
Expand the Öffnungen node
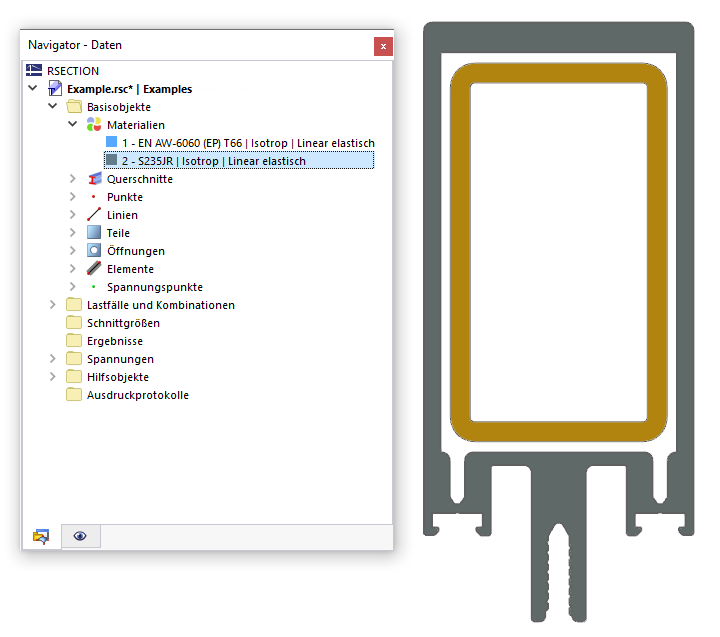tap(73, 250)
